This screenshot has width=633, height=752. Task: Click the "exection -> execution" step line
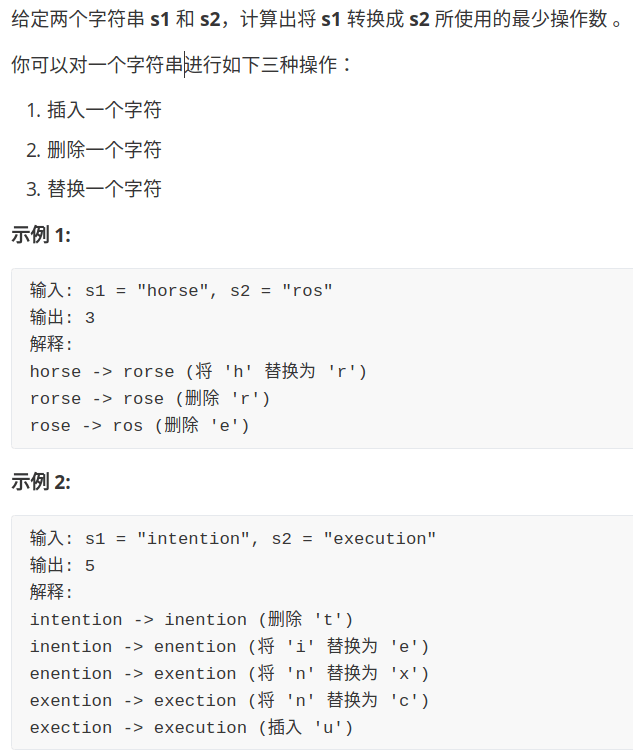(x=192, y=728)
